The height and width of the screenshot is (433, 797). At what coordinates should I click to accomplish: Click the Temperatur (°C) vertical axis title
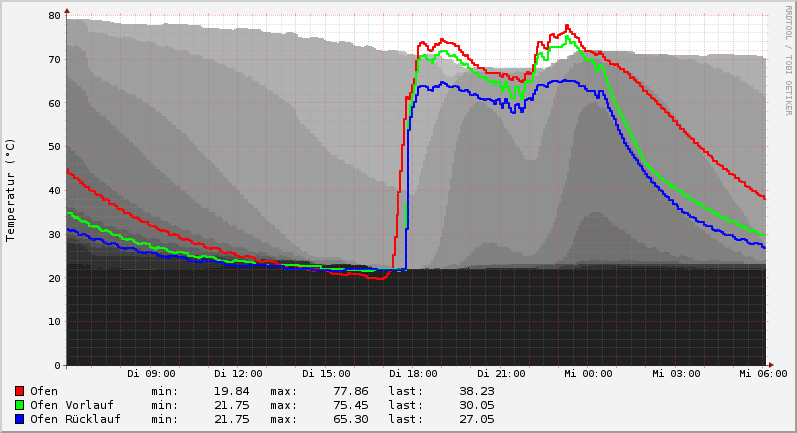click(11, 190)
